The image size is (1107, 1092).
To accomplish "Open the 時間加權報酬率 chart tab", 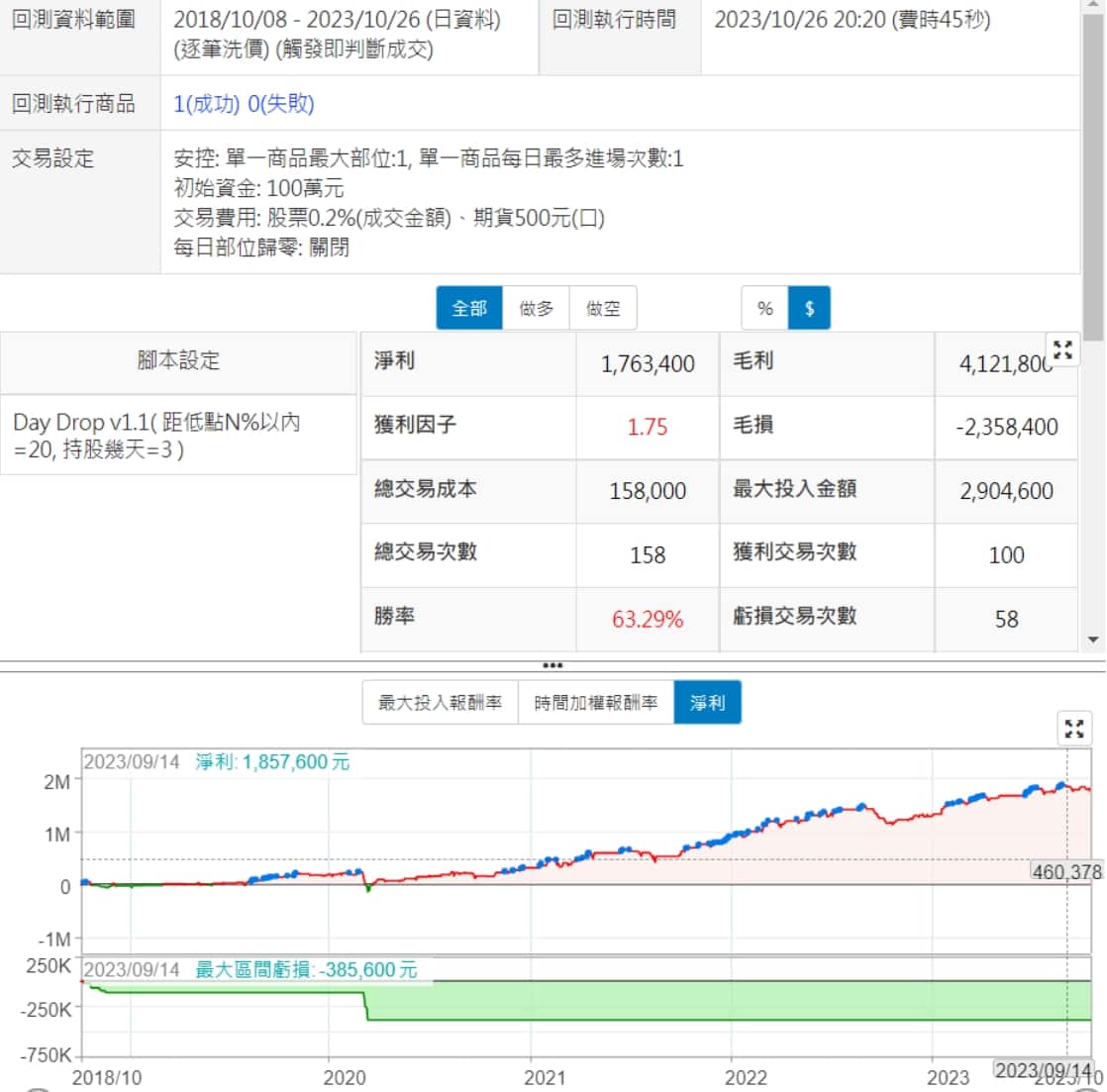I will click(595, 703).
